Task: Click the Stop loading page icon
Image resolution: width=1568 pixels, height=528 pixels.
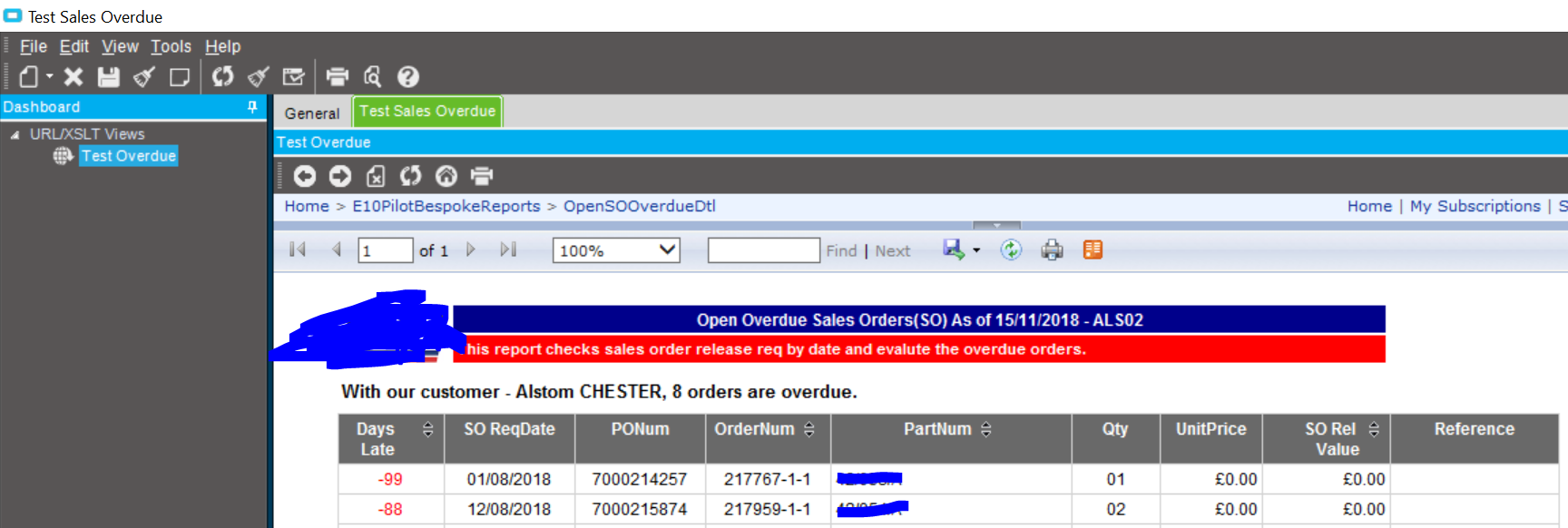Action: coord(376,176)
